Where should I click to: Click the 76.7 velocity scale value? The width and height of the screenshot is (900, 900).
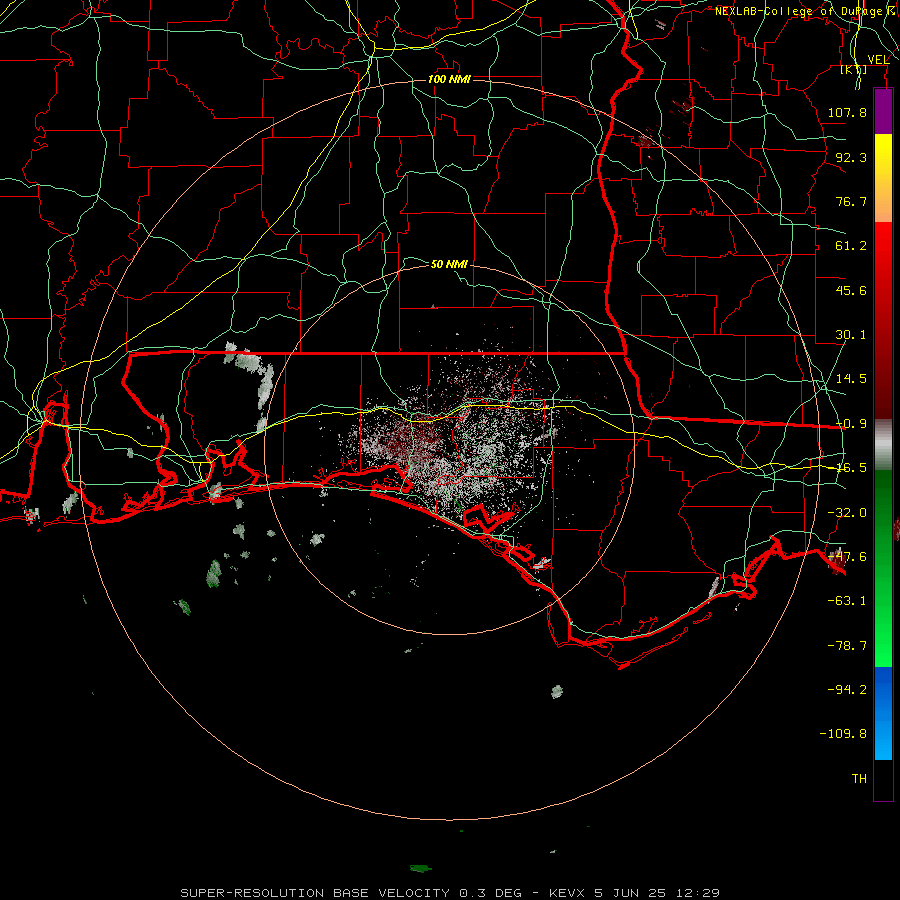click(x=851, y=201)
